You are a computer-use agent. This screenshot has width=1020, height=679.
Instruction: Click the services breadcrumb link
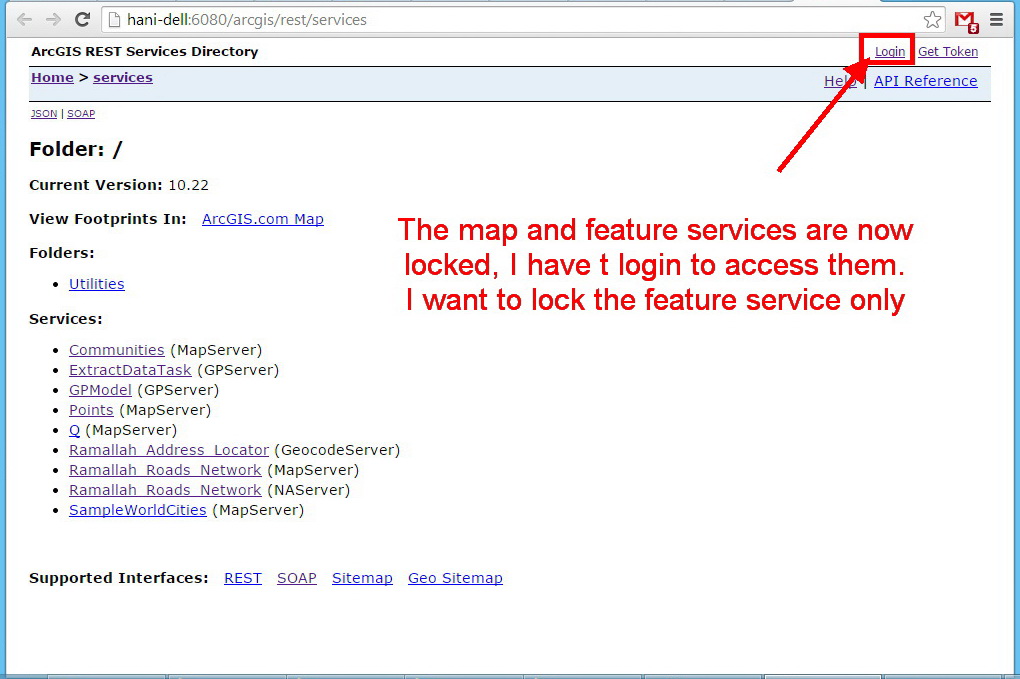(123, 77)
